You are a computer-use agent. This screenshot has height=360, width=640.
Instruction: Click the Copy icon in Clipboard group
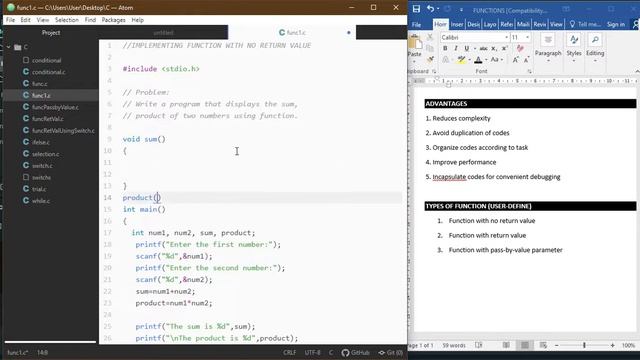point(430,48)
